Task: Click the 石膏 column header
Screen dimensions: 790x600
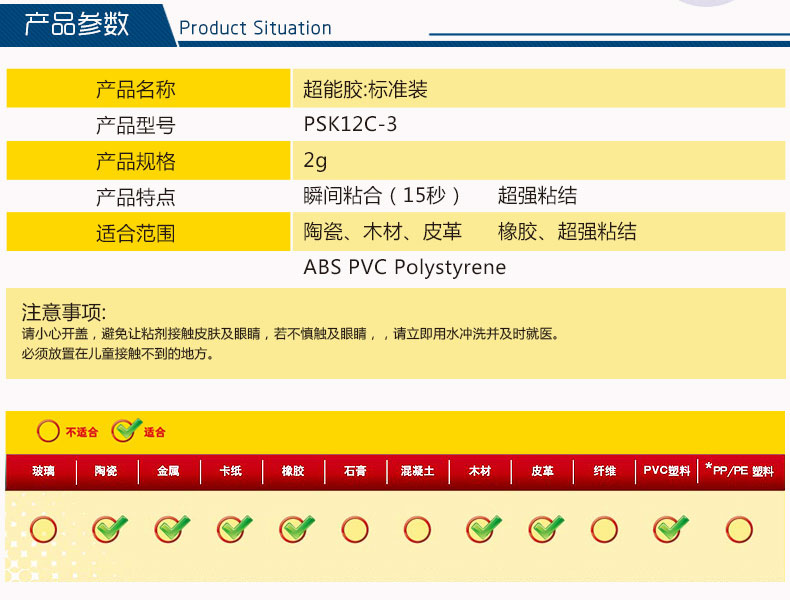Action: (355, 471)
